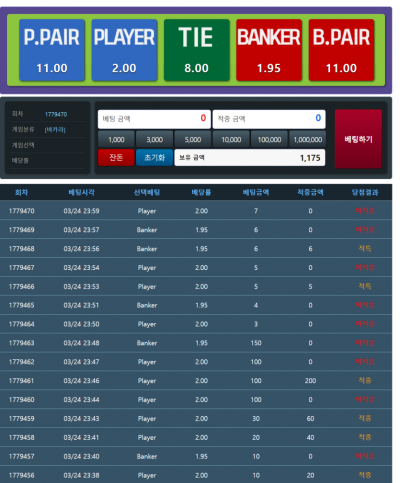The width and height of the screenshot is (400, 483).
Task: Click the 당첨결과 column header
Action: point(365,192)
